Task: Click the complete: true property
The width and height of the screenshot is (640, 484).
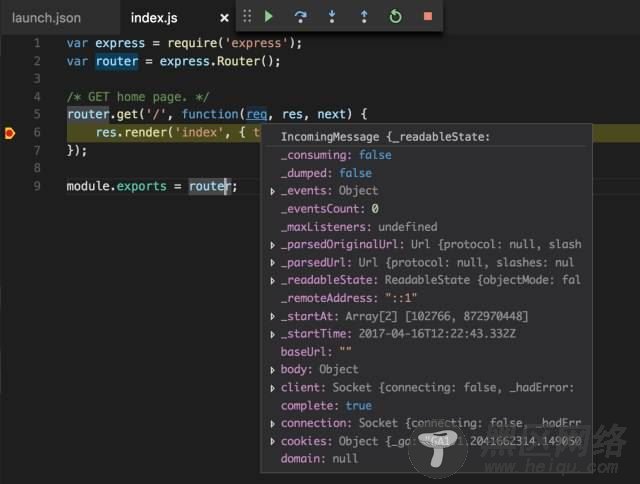Action: coord(326,406)
